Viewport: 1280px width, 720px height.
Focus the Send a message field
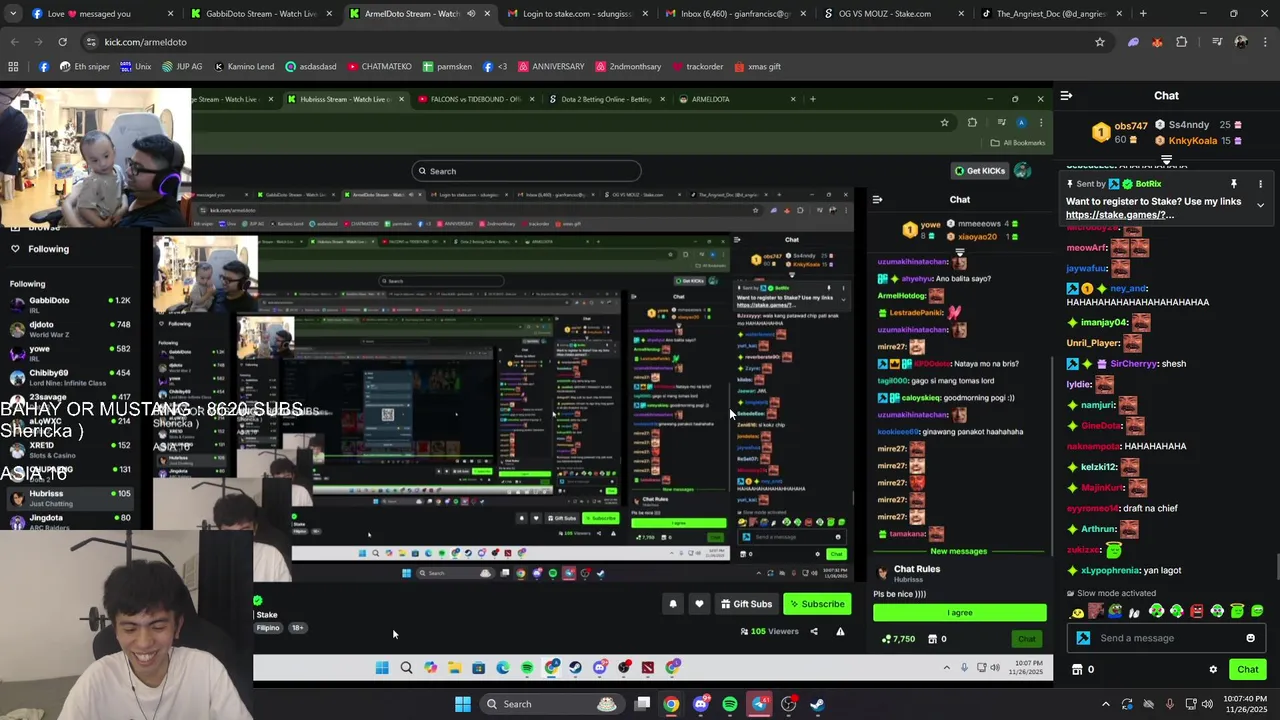tap(1165, 638)
